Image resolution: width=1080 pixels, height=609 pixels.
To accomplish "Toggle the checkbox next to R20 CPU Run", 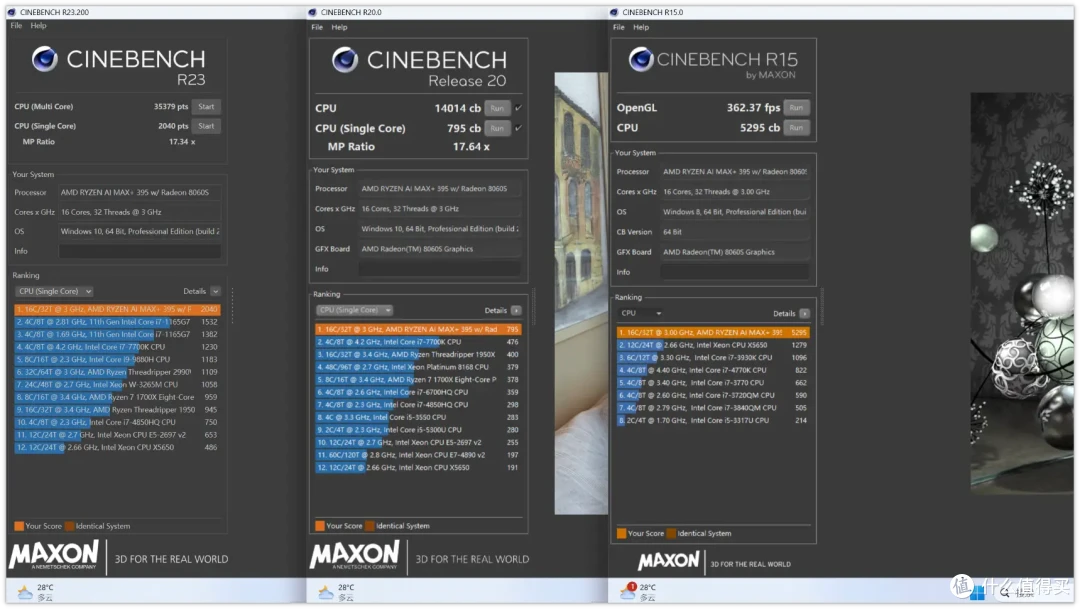I will tap(519, 108).
